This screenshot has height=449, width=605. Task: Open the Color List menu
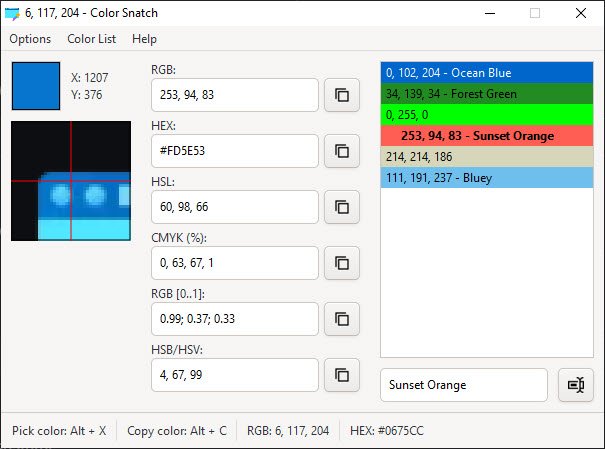click(92, 39)
